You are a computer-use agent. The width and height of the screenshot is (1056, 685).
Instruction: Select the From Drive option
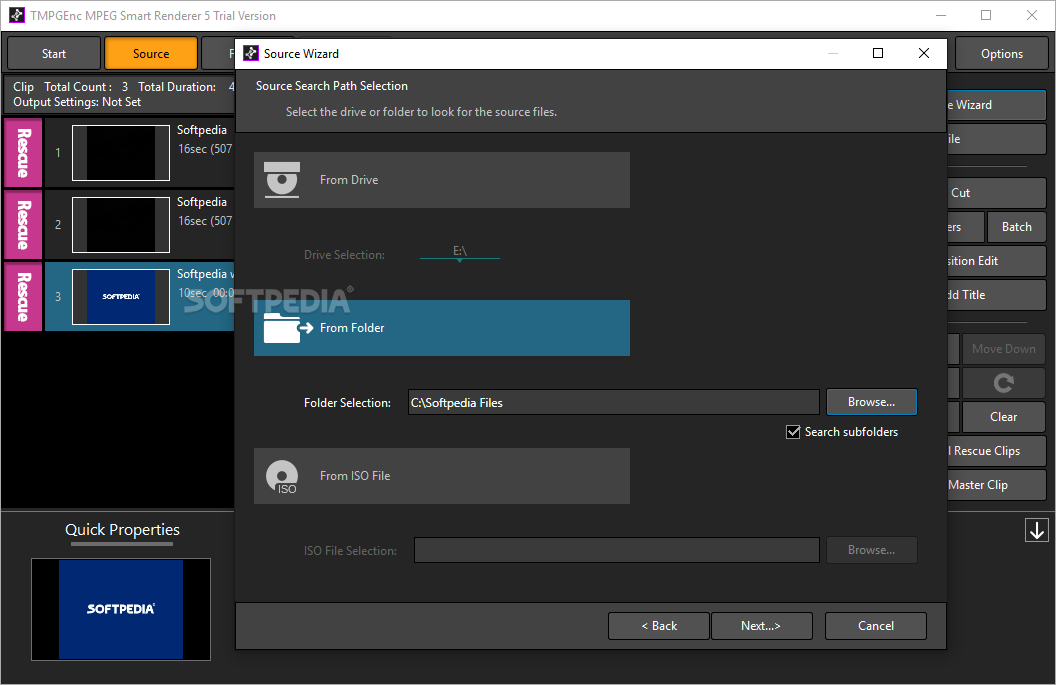coord(442,180)
